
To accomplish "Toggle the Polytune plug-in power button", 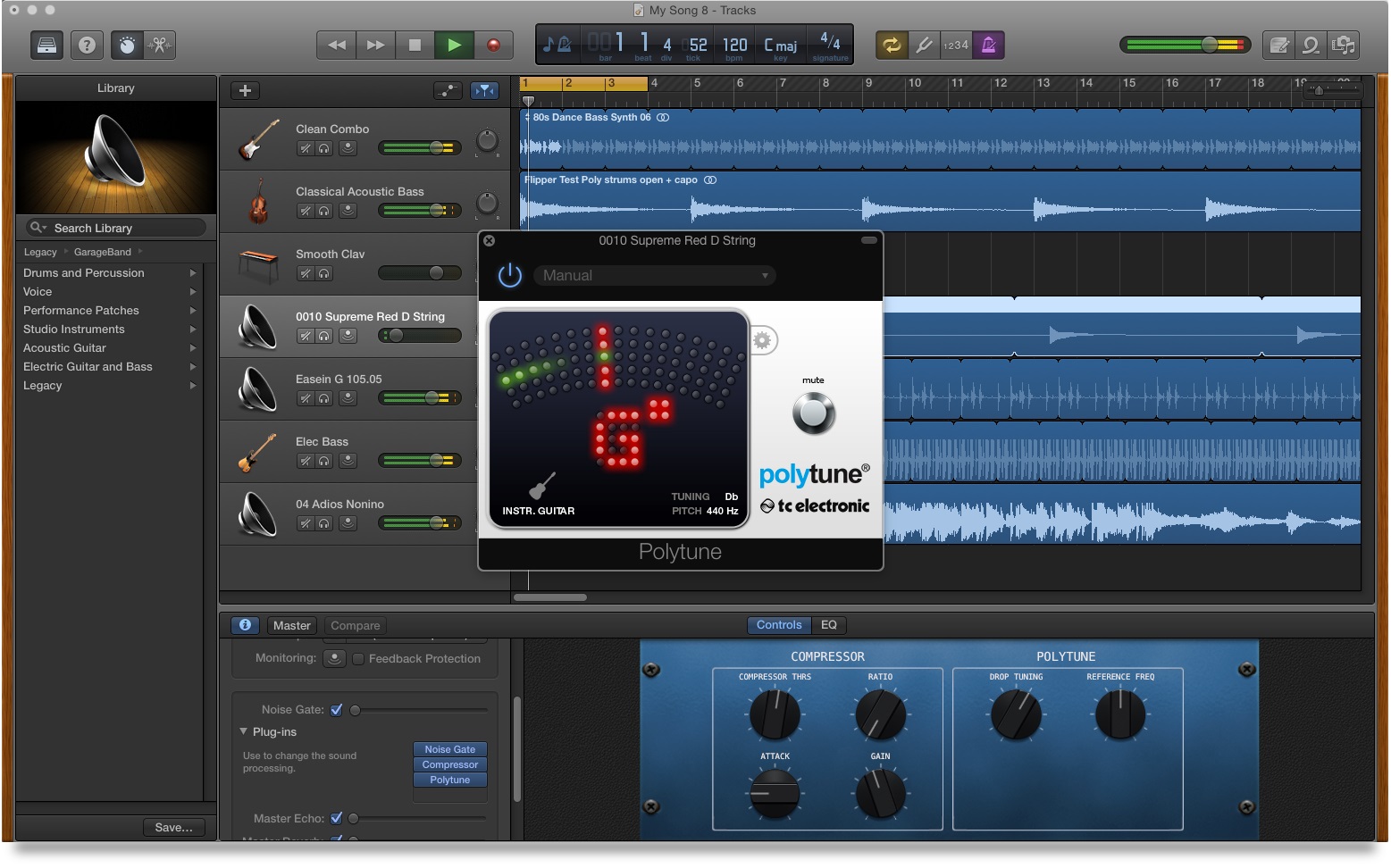I will tap(510, 275).
